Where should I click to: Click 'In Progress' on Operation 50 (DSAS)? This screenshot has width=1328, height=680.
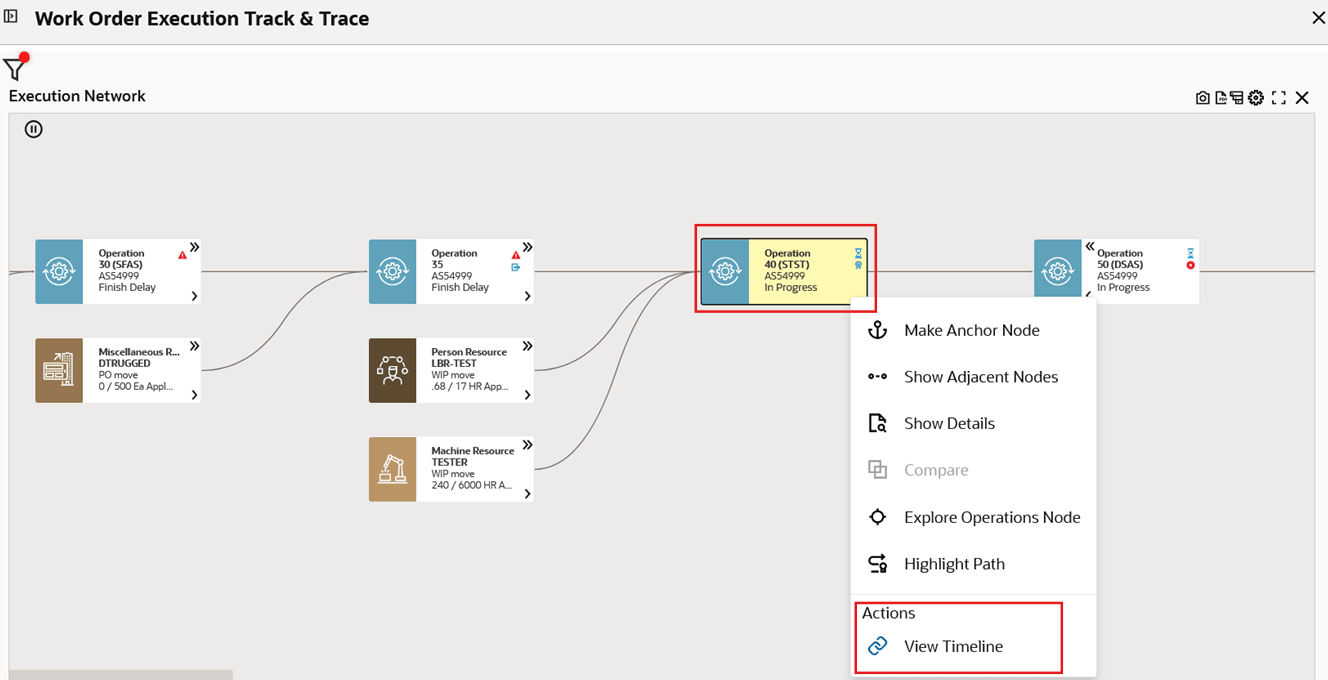(1123, 288)
